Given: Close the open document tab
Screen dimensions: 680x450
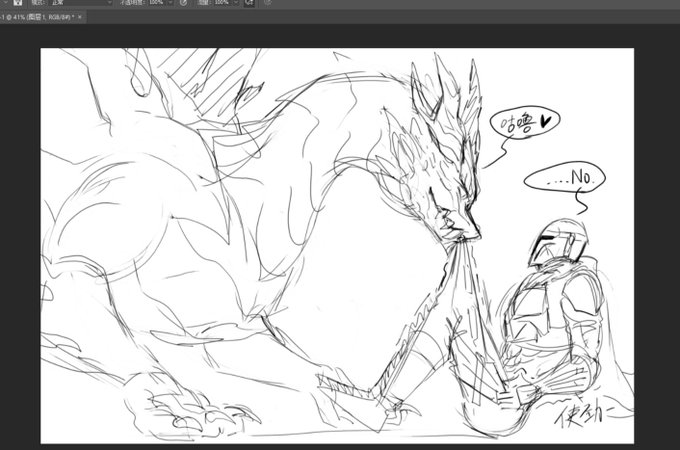Looking at the screenshot, I should tap(80, 17).
